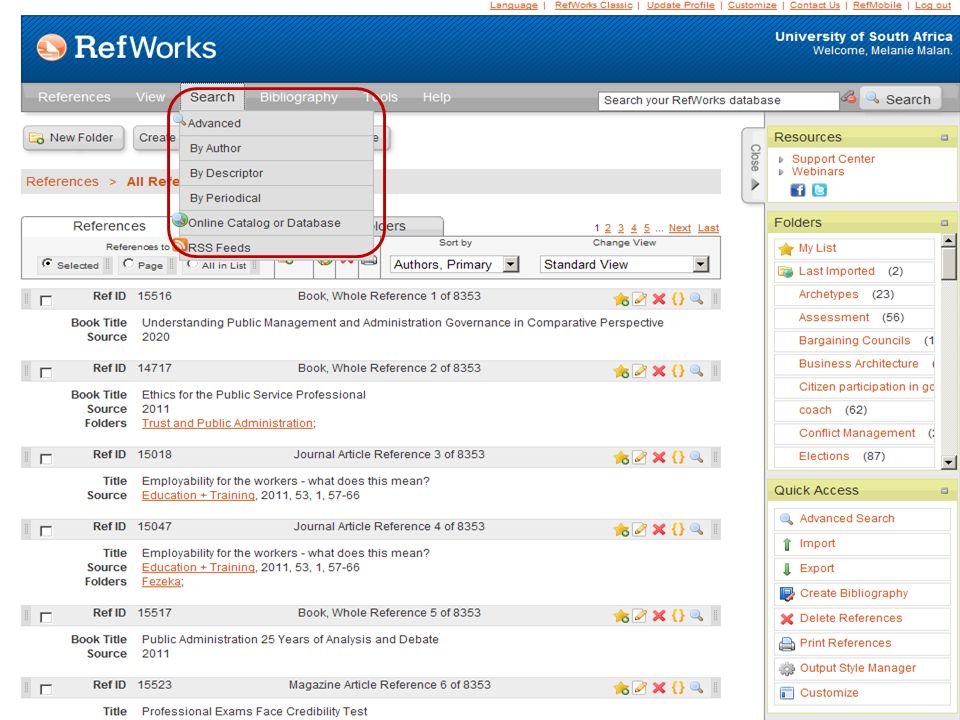Add Ref ID 15516 to My List star

[x=621, y=299]
